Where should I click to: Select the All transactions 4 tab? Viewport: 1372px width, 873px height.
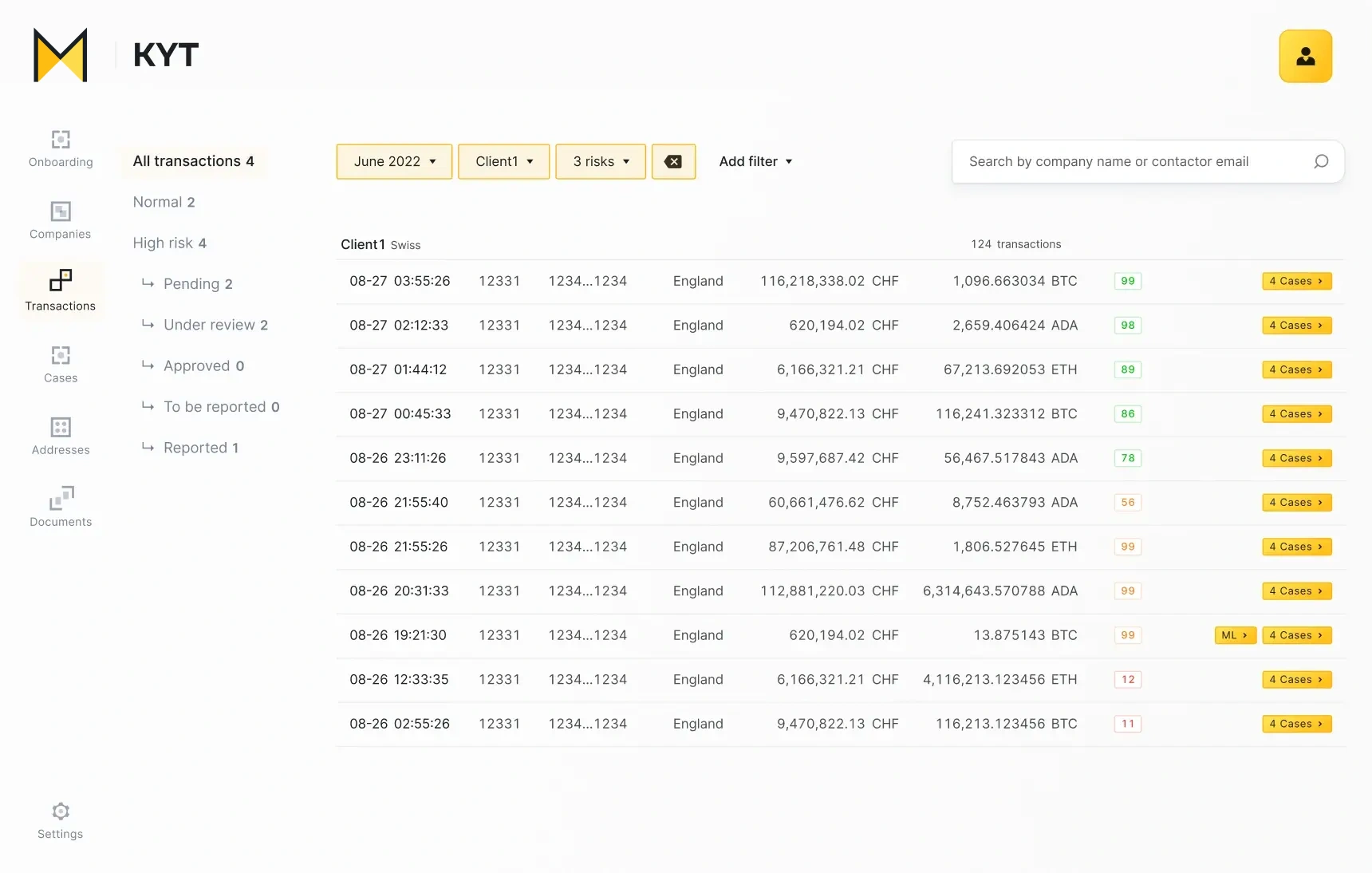click(x=193, y=161)
